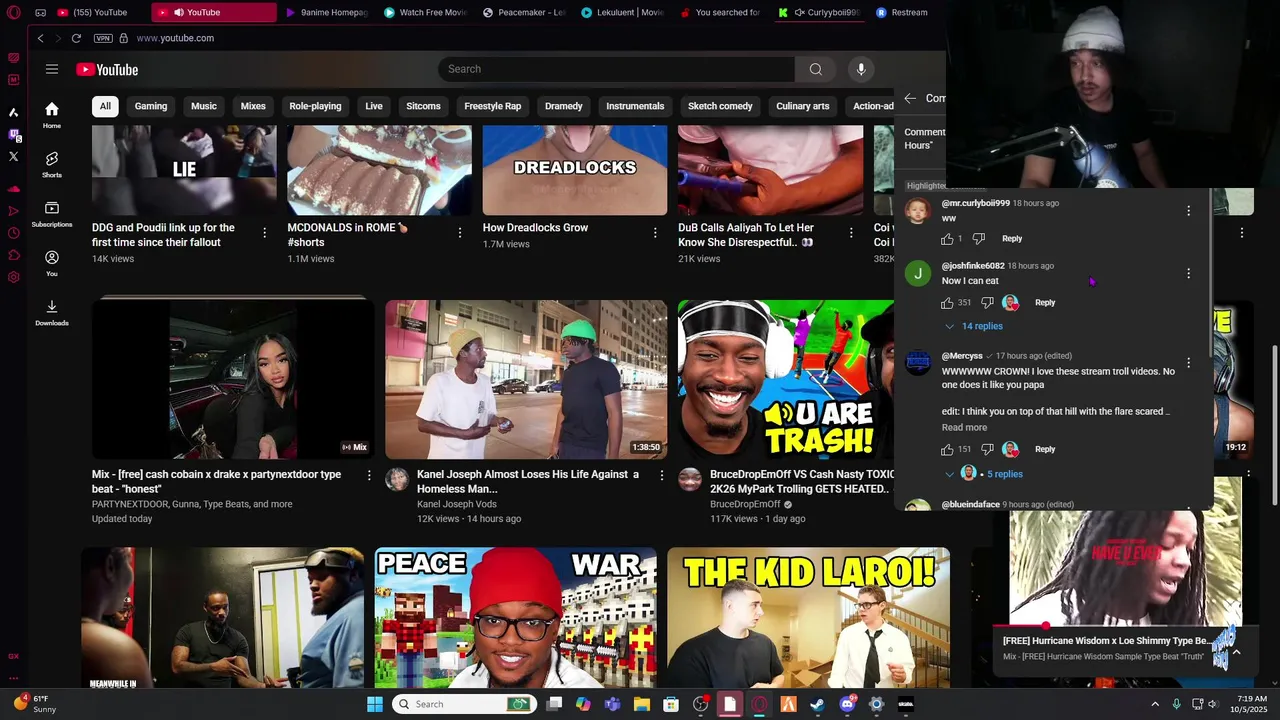Select the Music filter chip
Image resolution: width=1280 pixels, height=720 pixels.
(204, 106)
